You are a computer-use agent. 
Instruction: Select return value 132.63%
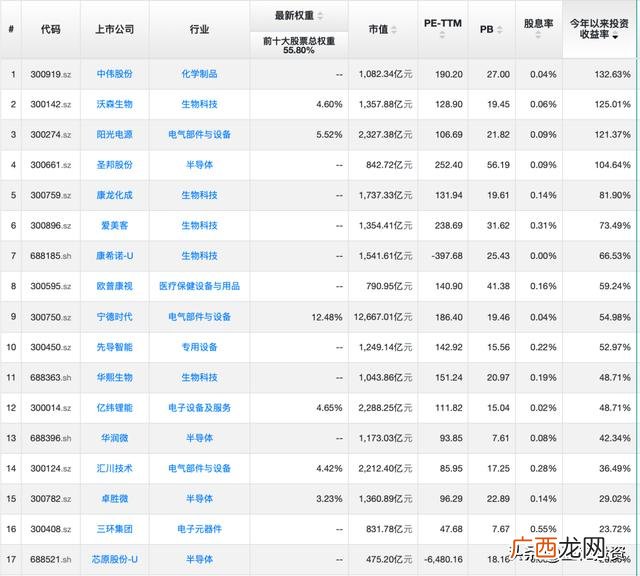[612, 74]
